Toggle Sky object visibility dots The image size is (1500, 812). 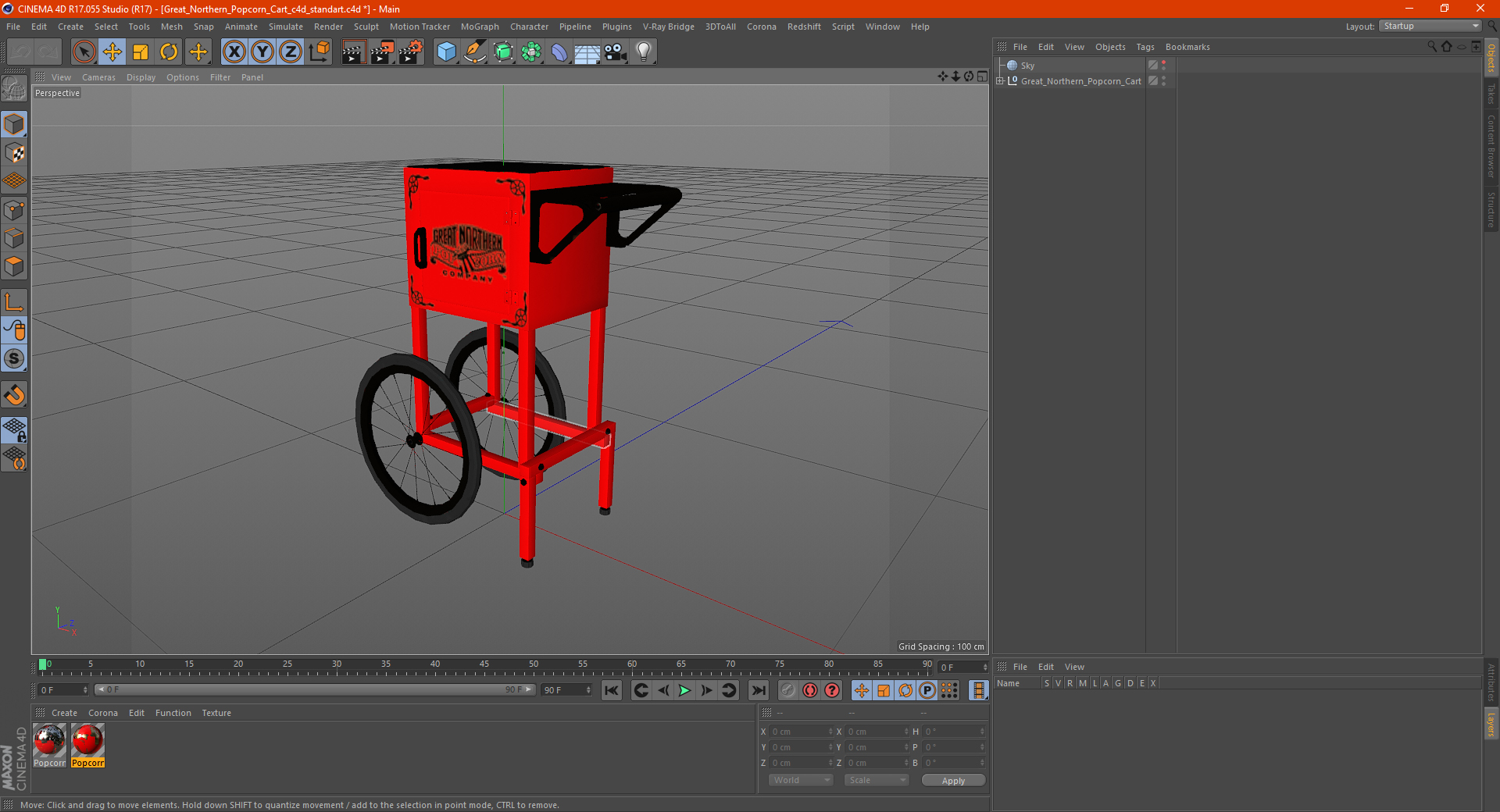coord(1164,66)
